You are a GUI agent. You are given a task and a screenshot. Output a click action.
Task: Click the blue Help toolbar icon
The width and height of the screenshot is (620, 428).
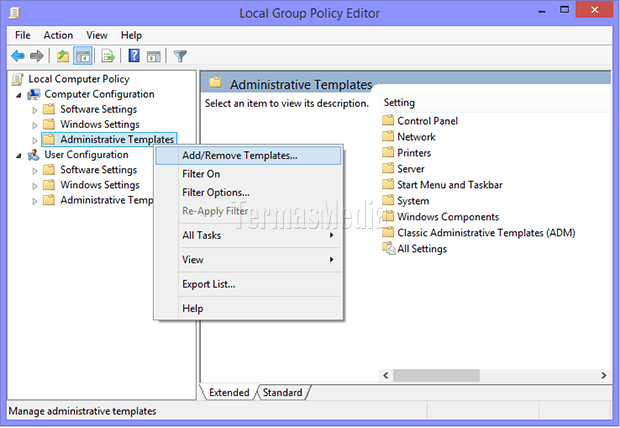[134, 56]
